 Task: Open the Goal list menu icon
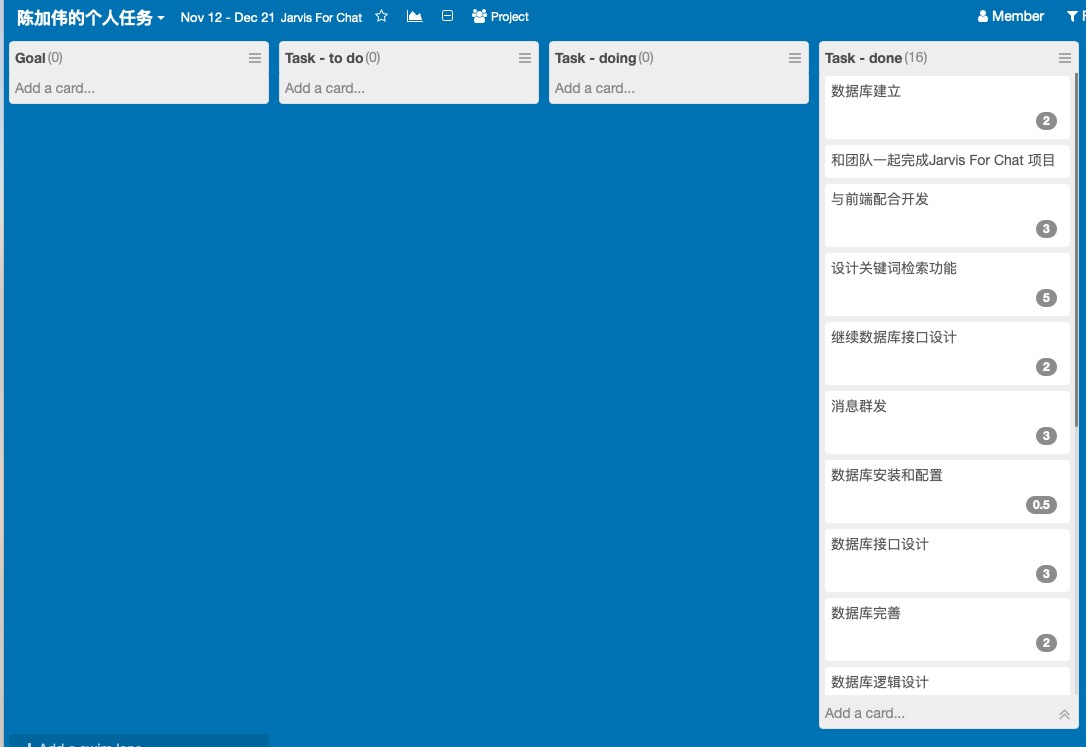255,58
